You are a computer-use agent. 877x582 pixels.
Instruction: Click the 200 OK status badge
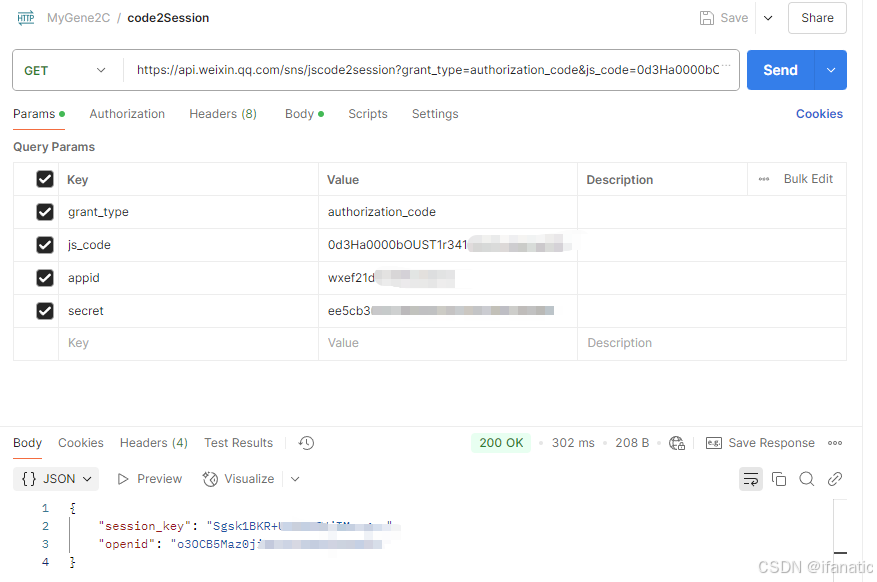[x=501, y=443]
